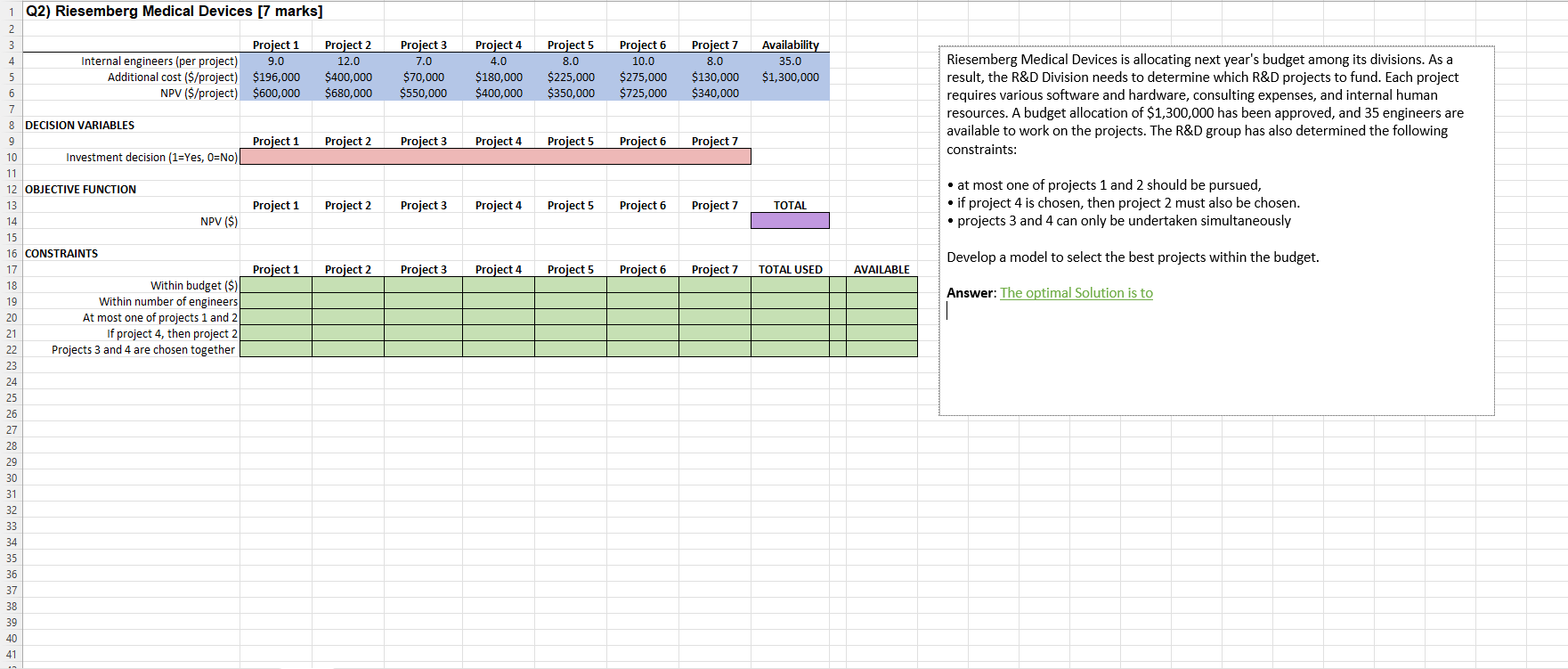1568x669 pixels.
Task: Select the $680,000 NPV cell
Action: (x=348, y=94)
